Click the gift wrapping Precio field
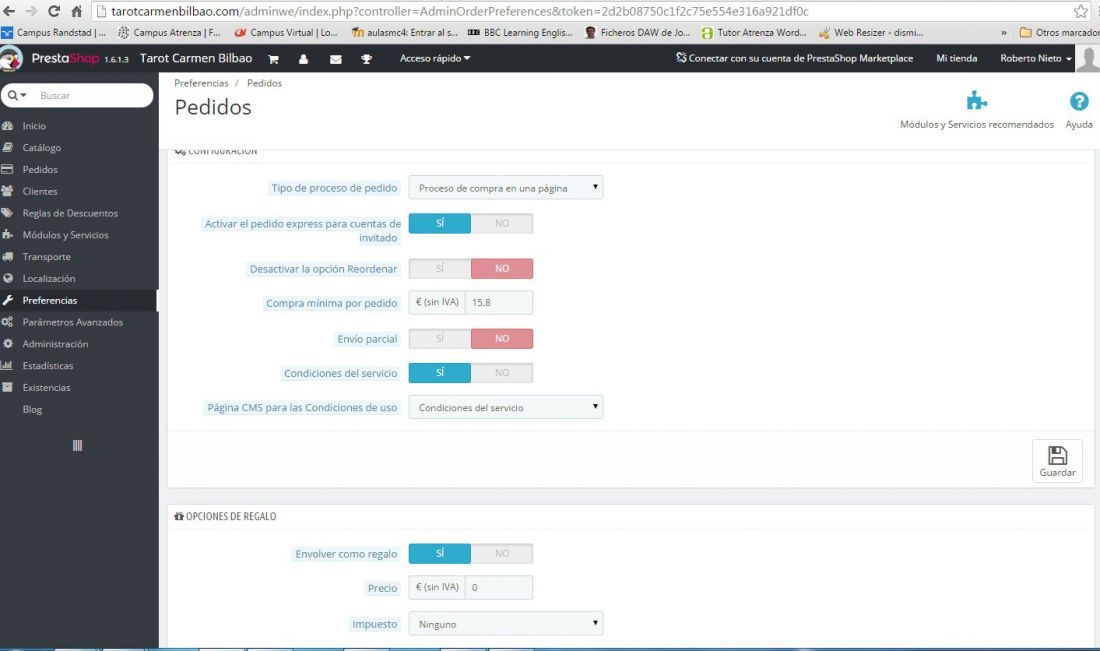The height and width of the screenshot is (651, 1100). pyautogui.click(x=499, y=587)
